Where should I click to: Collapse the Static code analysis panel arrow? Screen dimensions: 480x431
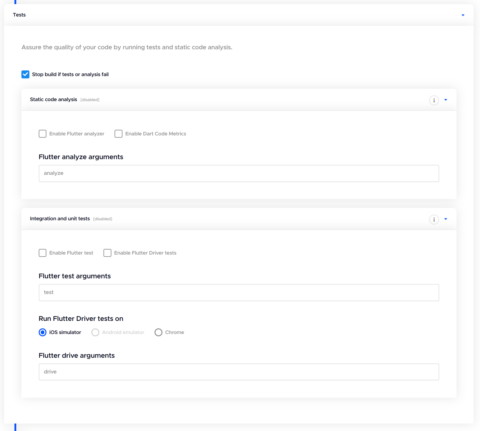coord(446,100)
